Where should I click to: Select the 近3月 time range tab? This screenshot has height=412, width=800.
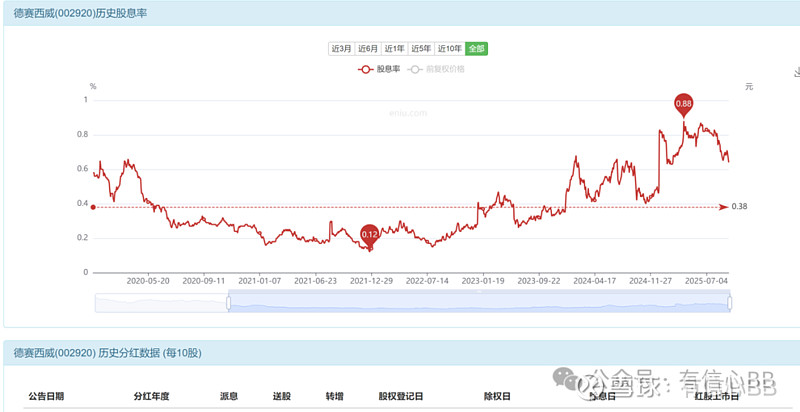pos(341,49)
